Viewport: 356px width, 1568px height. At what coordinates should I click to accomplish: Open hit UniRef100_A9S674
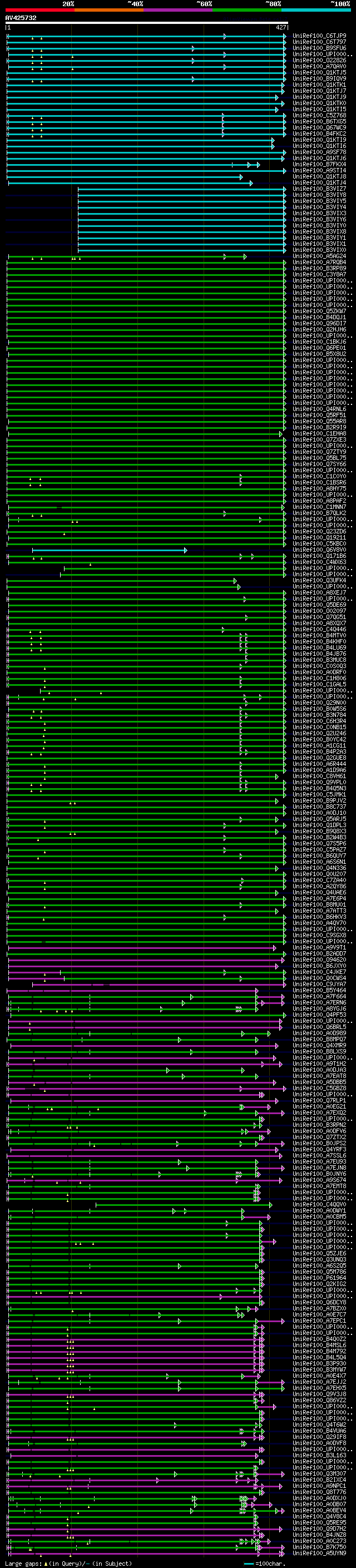319,1180
